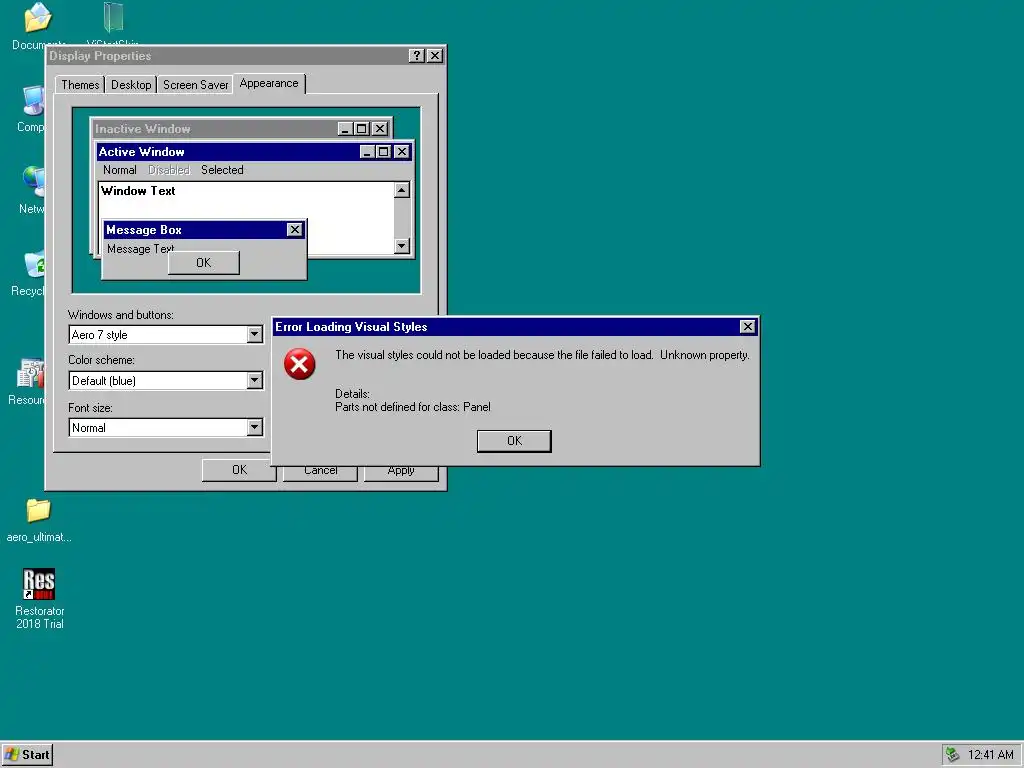Click the Disabled menu item in preview
Screen dimensions: 1024x768
point(168,170)
